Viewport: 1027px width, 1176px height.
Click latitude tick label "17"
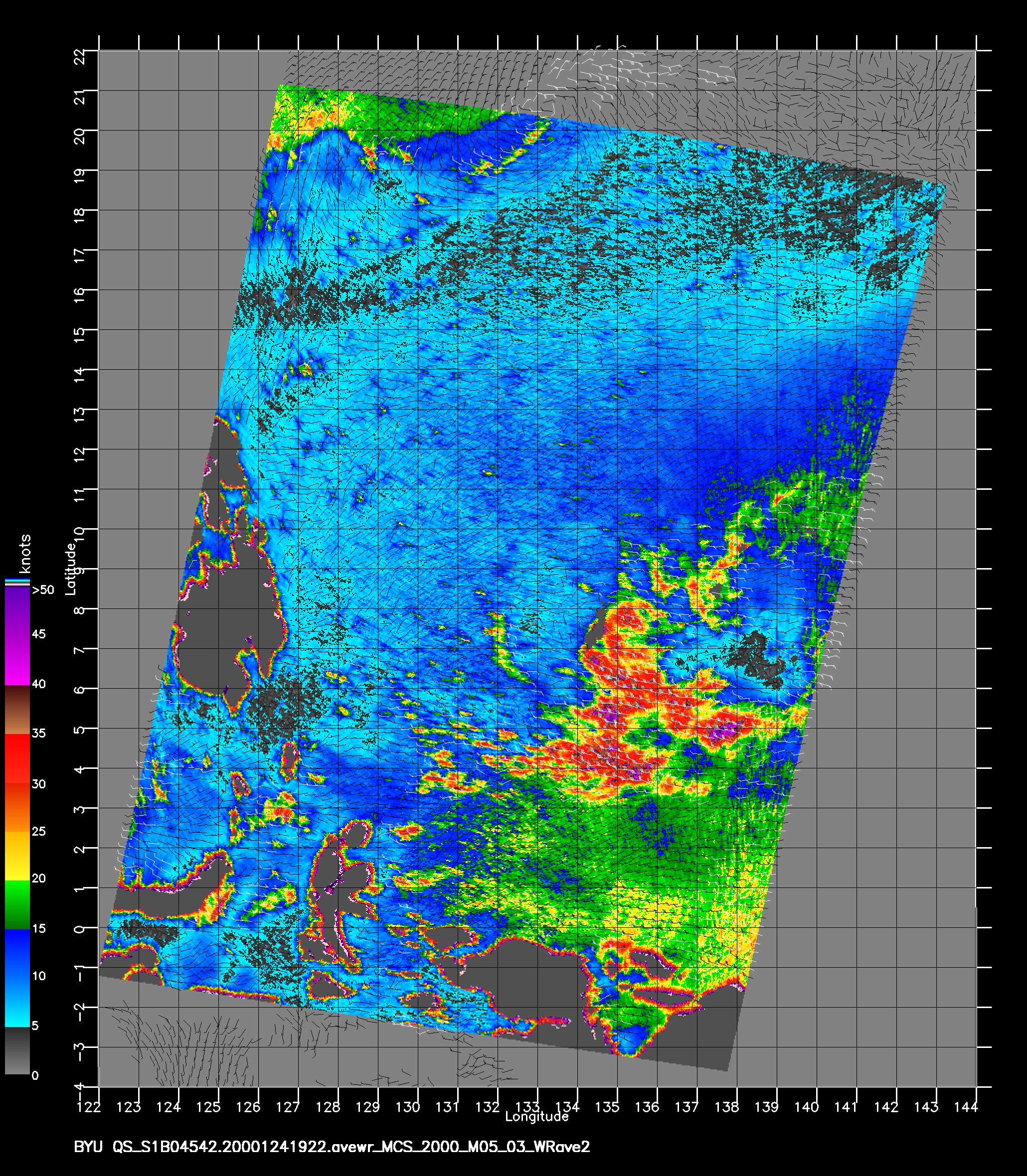click(80, 256)
